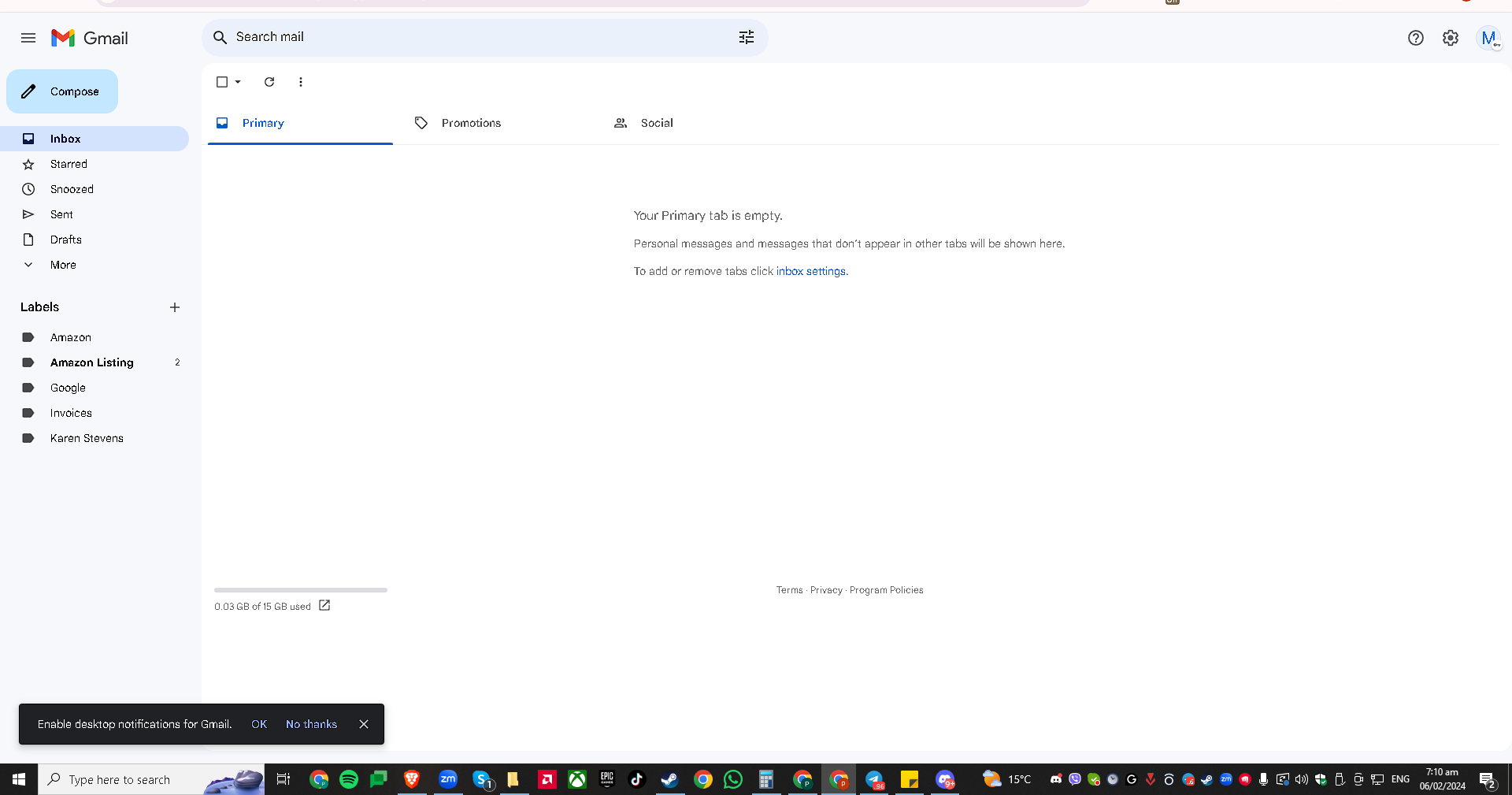Screen dimensions: 1512x795
Task: Click OK to enable desktop notifications
Action: [x=259, y=724]
